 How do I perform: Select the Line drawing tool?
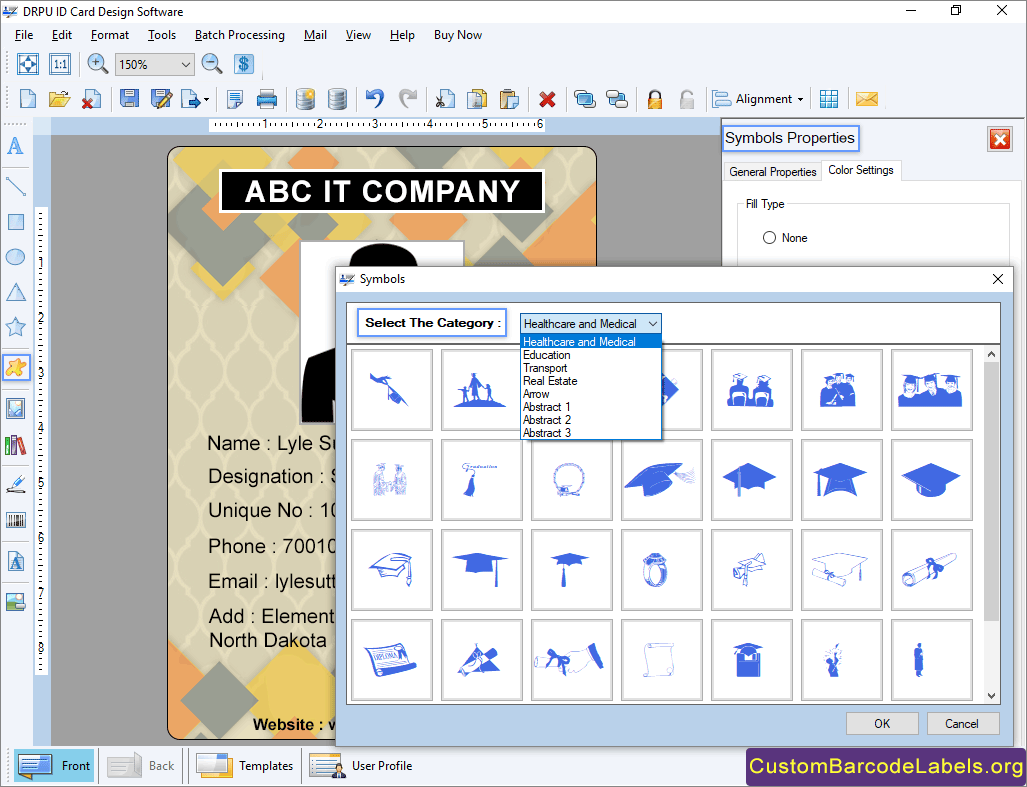tap(16, 187)
